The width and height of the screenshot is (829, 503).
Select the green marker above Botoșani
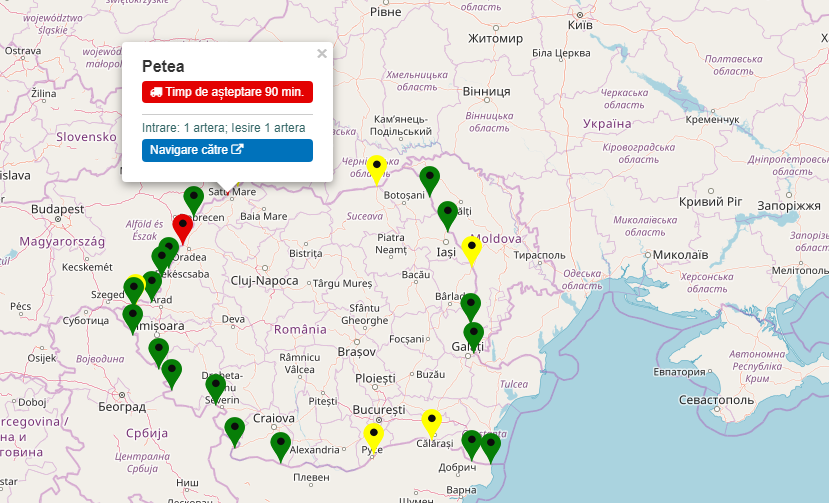click(x=430, y=180)
